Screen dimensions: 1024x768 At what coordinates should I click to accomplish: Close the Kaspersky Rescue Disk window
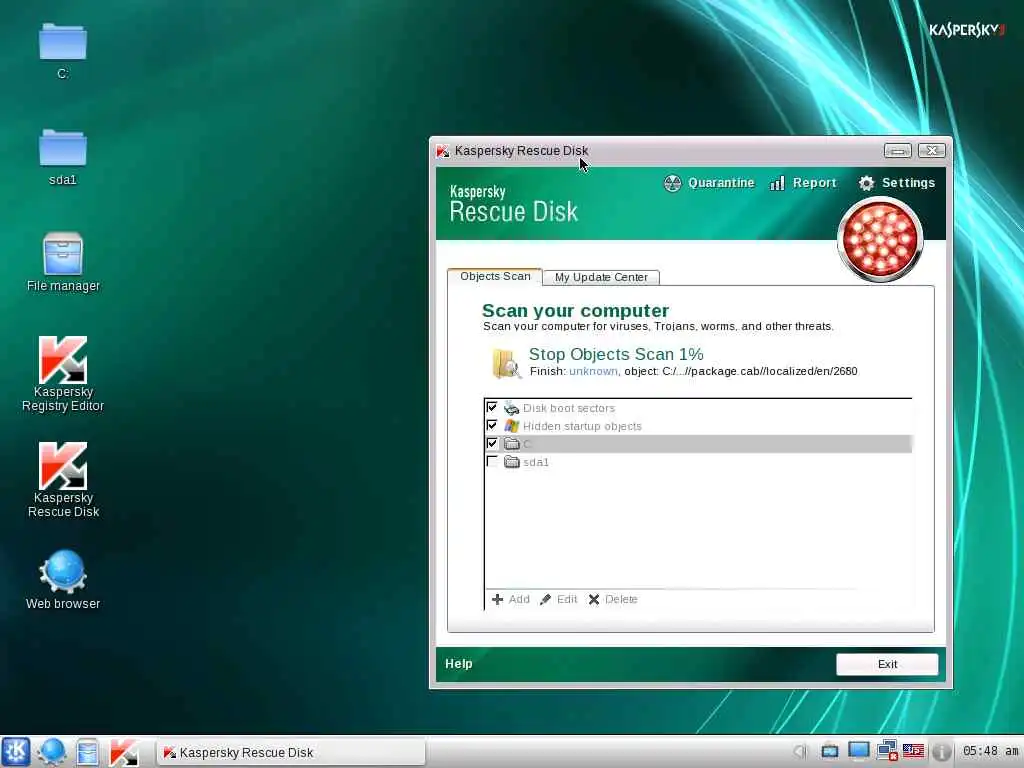(x=931, y=151)
